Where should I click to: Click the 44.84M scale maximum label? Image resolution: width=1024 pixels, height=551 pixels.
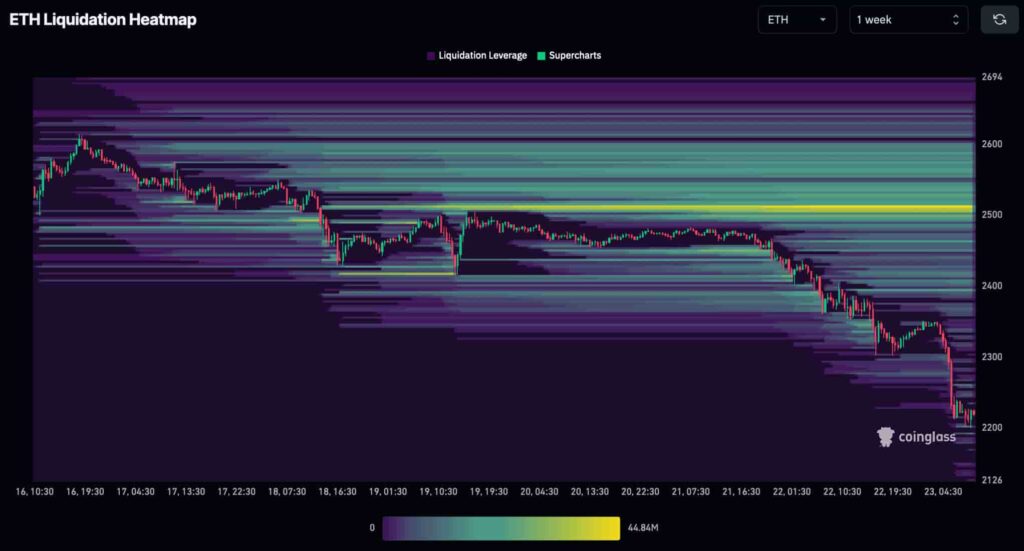point(643,527)
